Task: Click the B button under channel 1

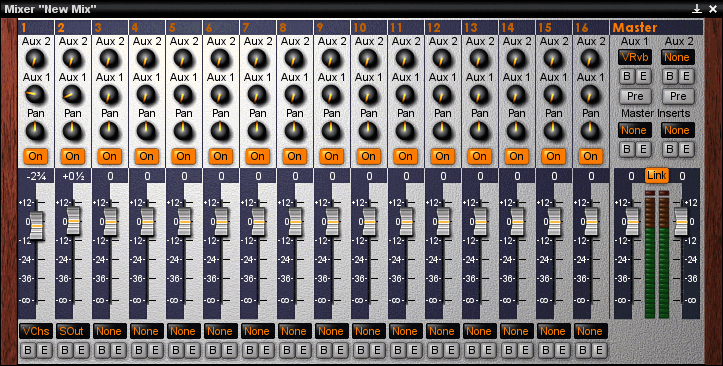Action: tap(28, 350)
